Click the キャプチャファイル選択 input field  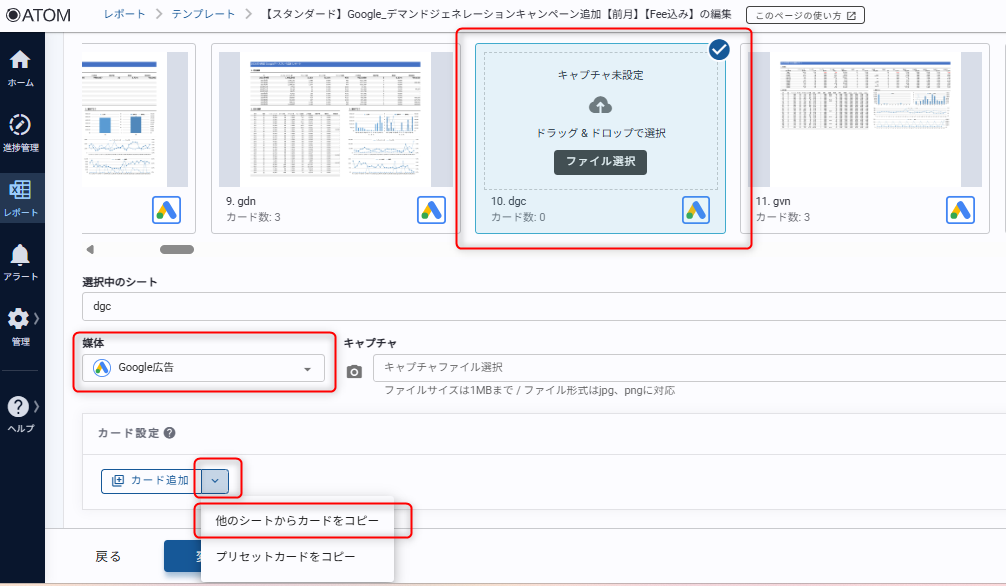point(690,368)
